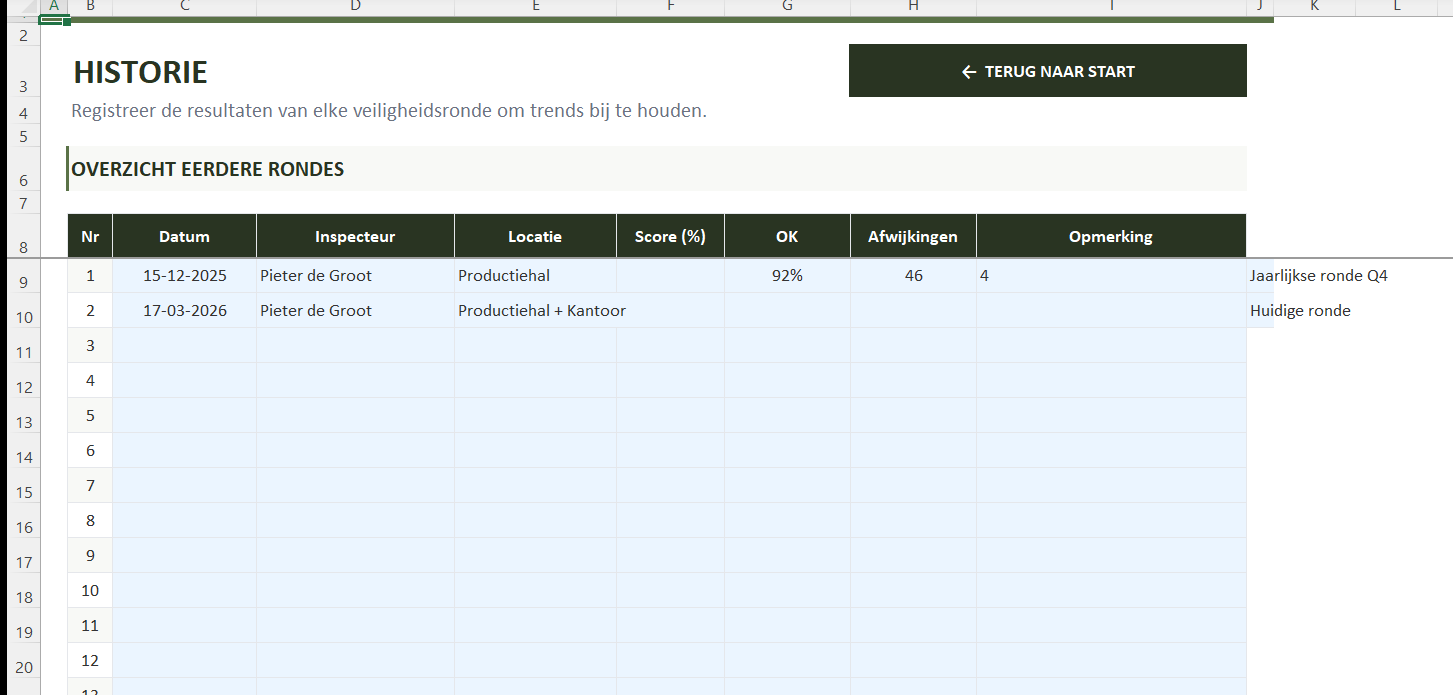The height and width of the screenshot is (695, 1453).
Task: Select column G header
Action: coord(787,7)
